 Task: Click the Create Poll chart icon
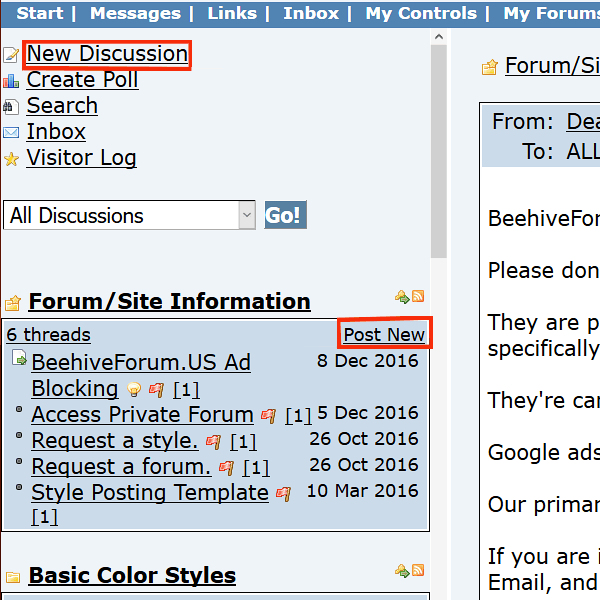coord(11,81)
